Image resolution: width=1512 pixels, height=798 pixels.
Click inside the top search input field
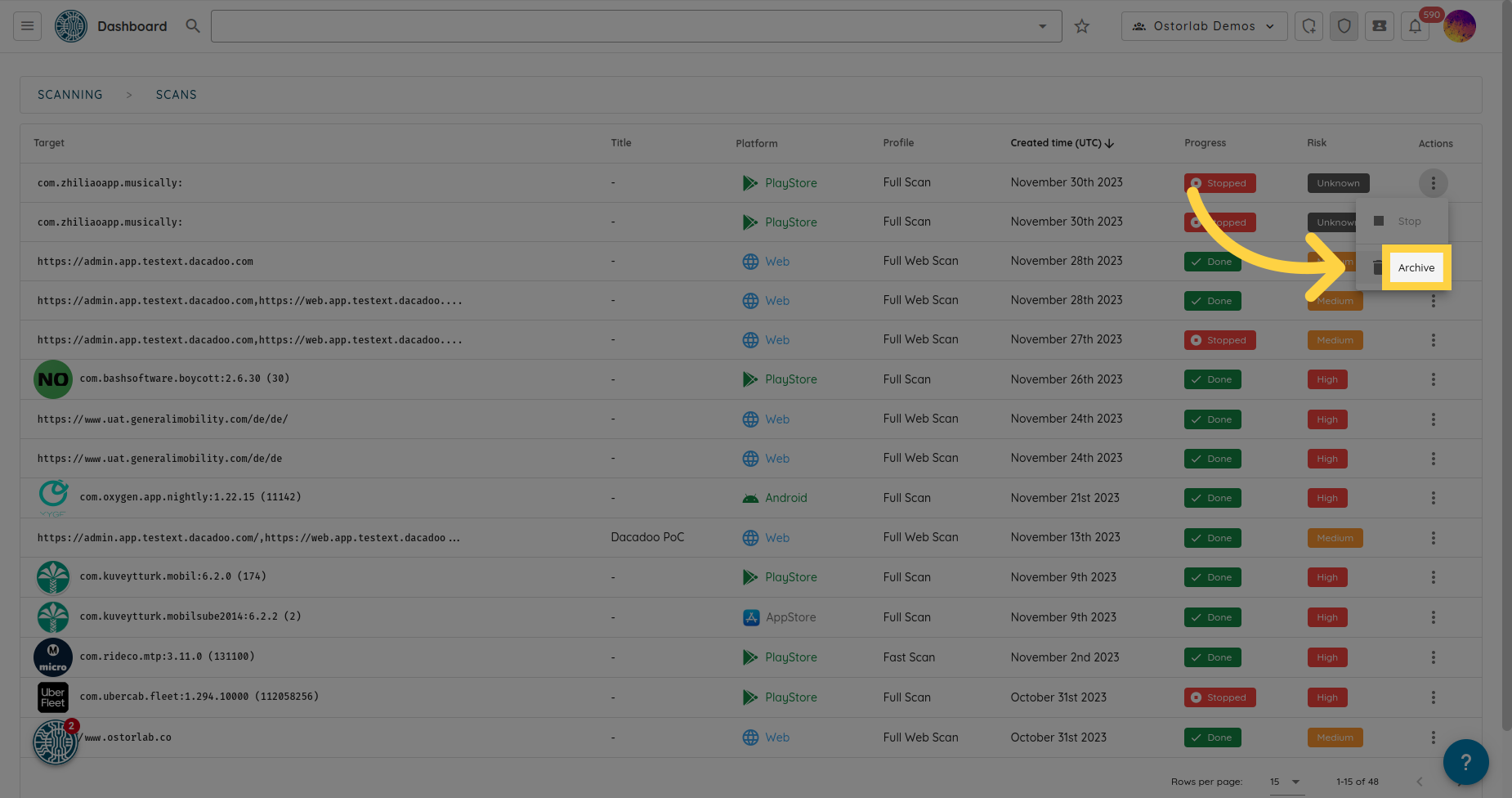(621, 26)
